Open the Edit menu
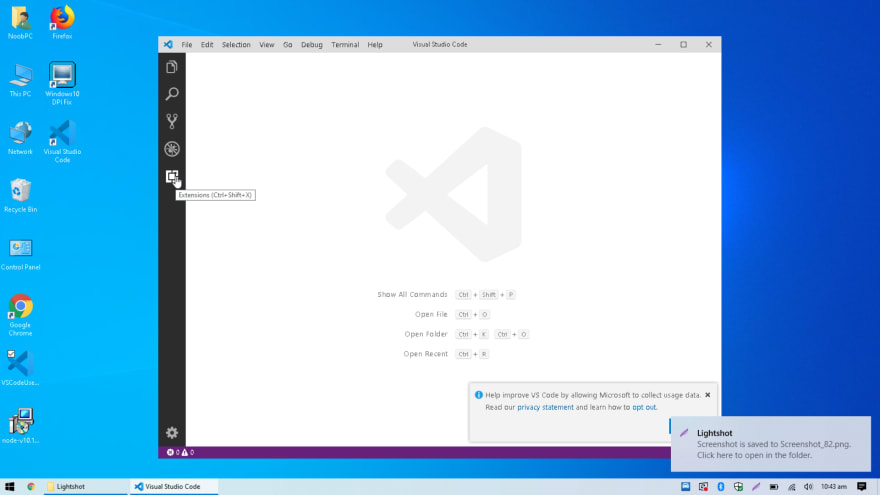 click(x=207, y=44)
